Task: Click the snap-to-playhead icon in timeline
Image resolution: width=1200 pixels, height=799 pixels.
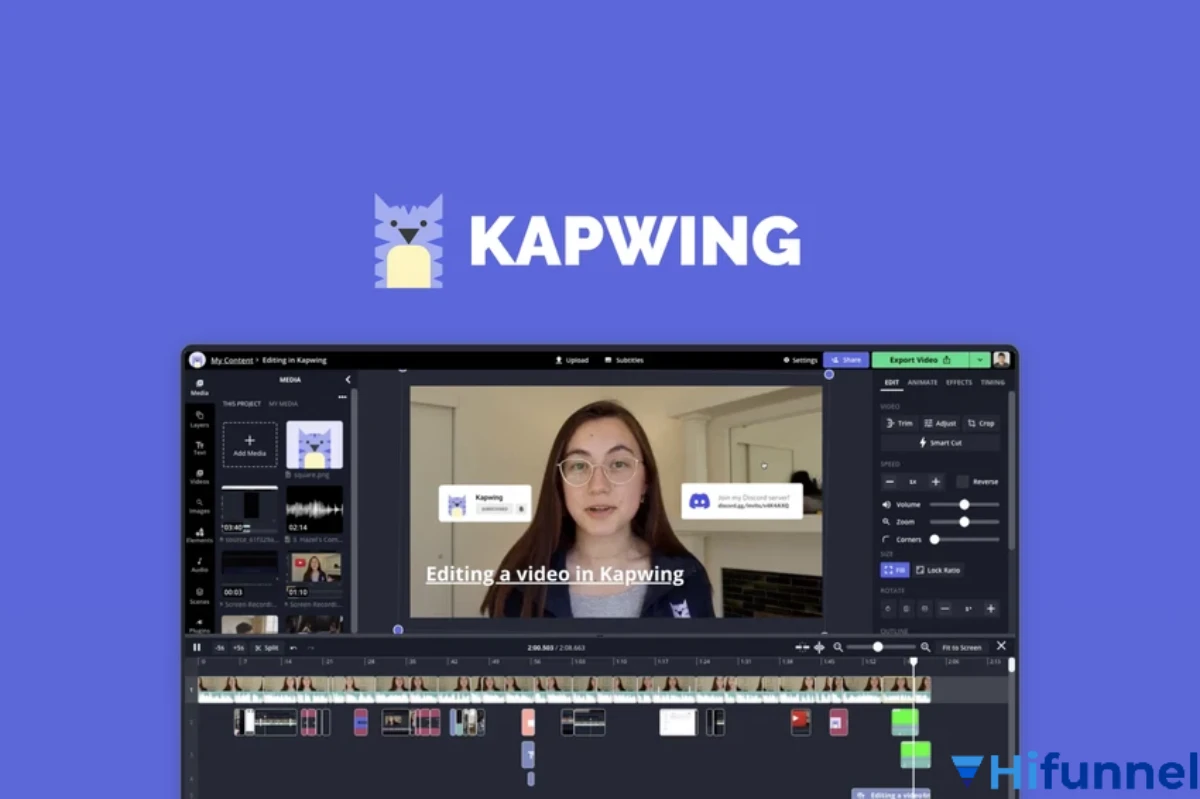Action: pyautogui.click(x=802, y=647)
